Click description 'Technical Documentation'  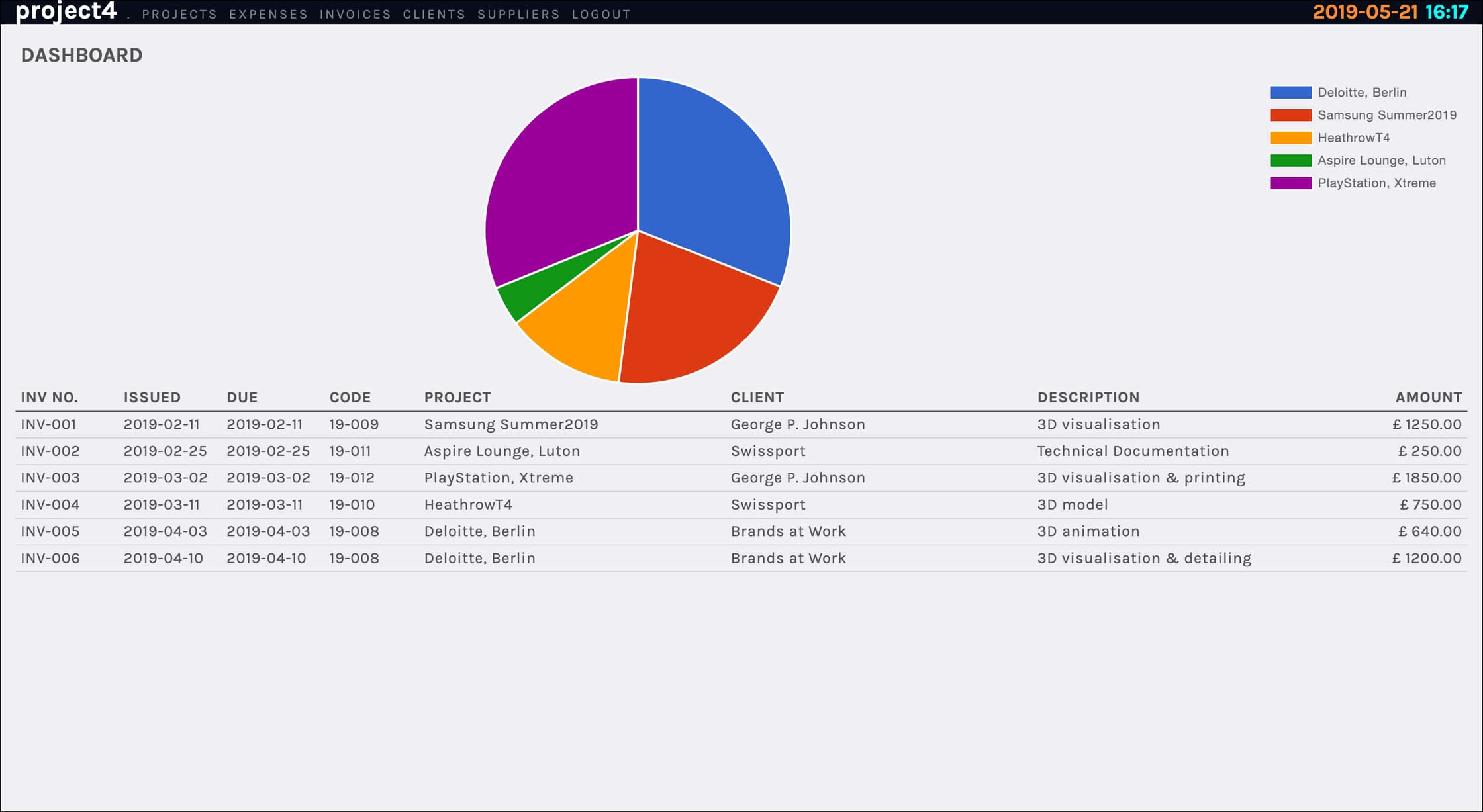tap(1133, 451)
